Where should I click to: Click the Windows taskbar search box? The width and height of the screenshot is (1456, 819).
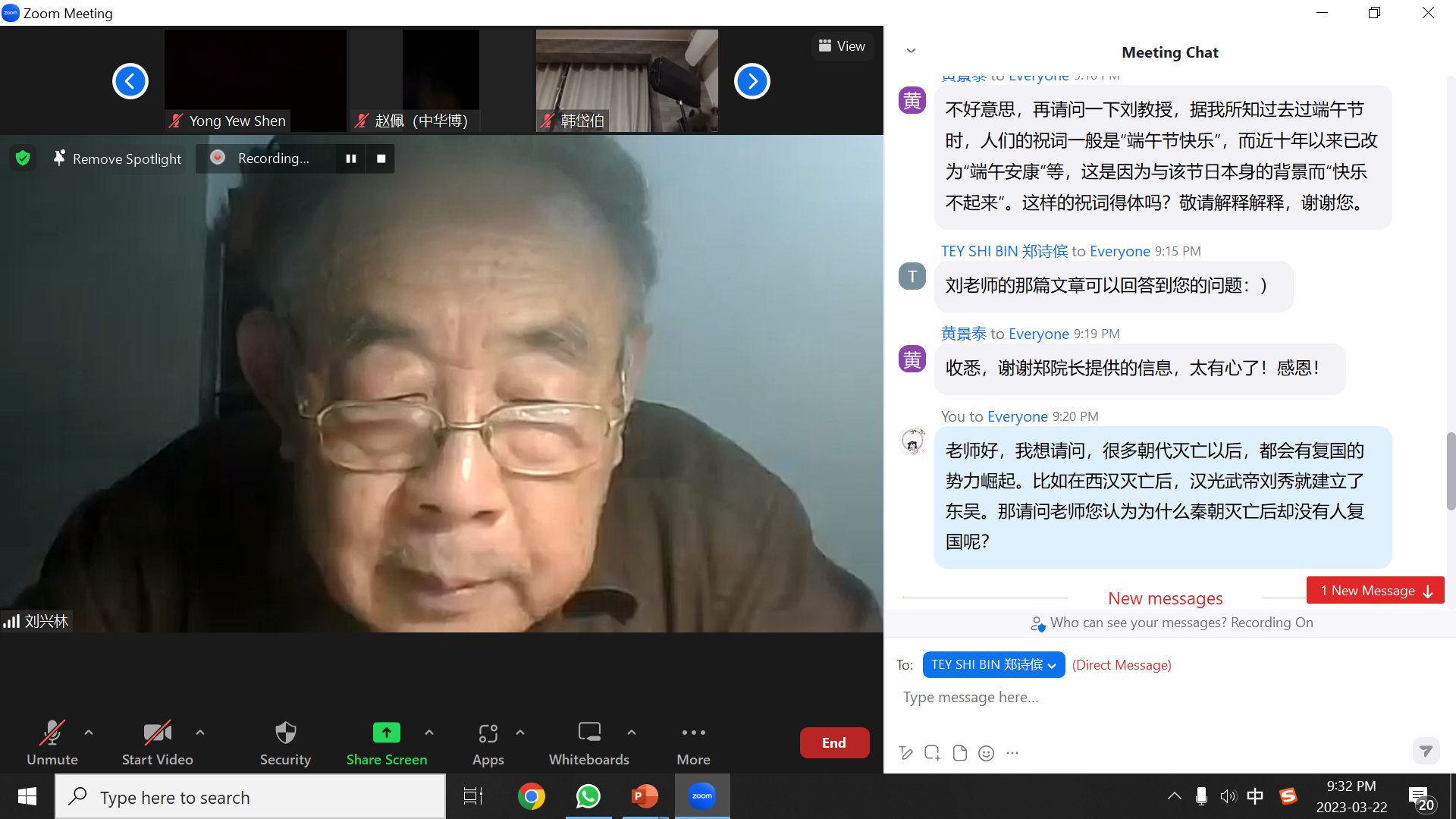tap(250, 797)
